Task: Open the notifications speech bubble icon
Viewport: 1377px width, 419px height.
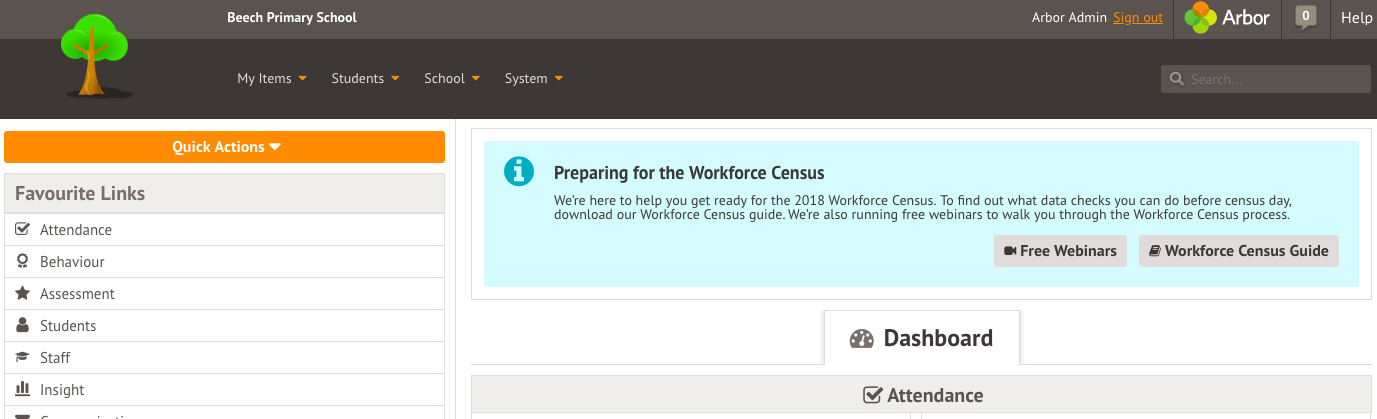Action: [1305, 18]
